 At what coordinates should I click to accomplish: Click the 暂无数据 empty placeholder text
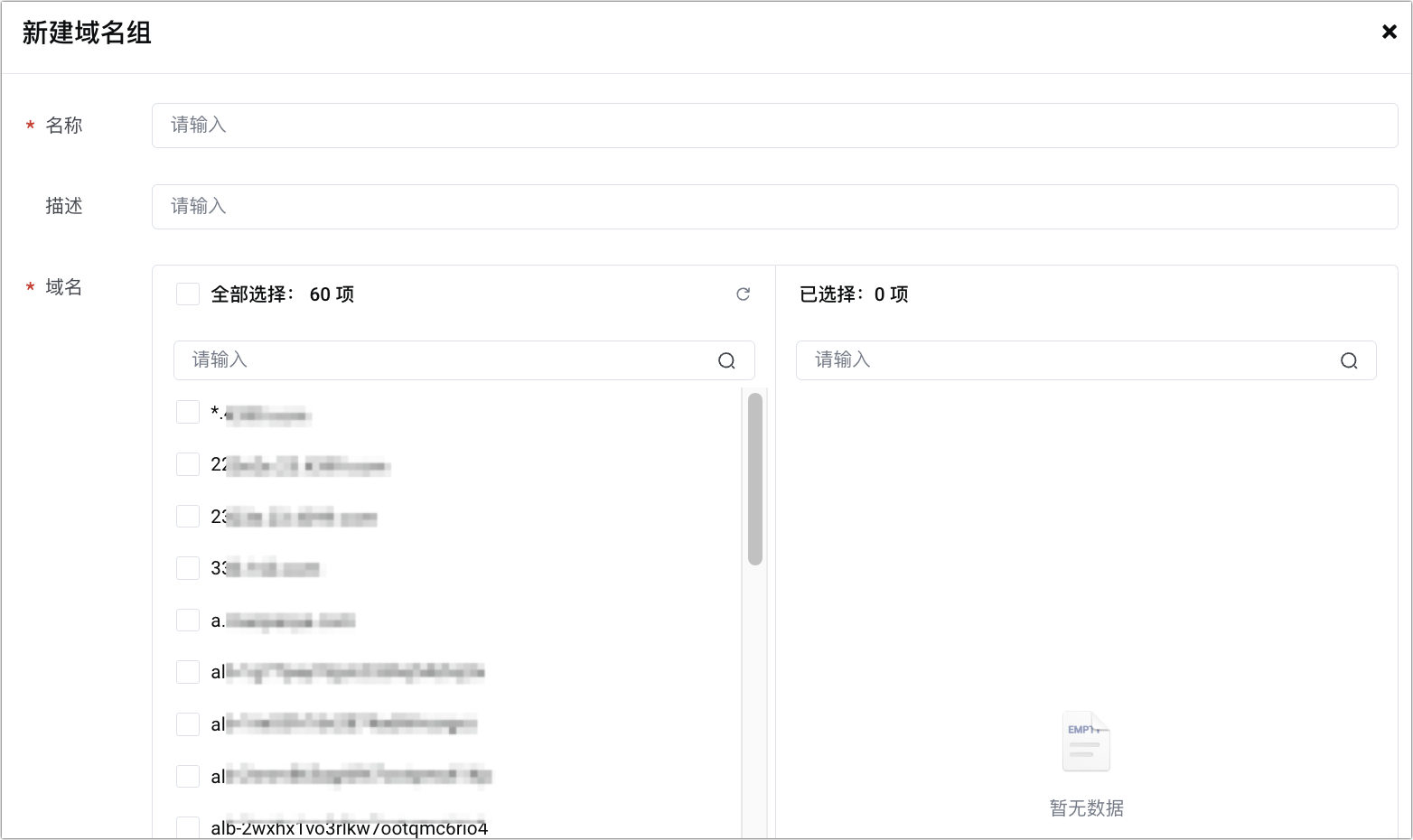pyautogui.click(x=1086, y=808)
